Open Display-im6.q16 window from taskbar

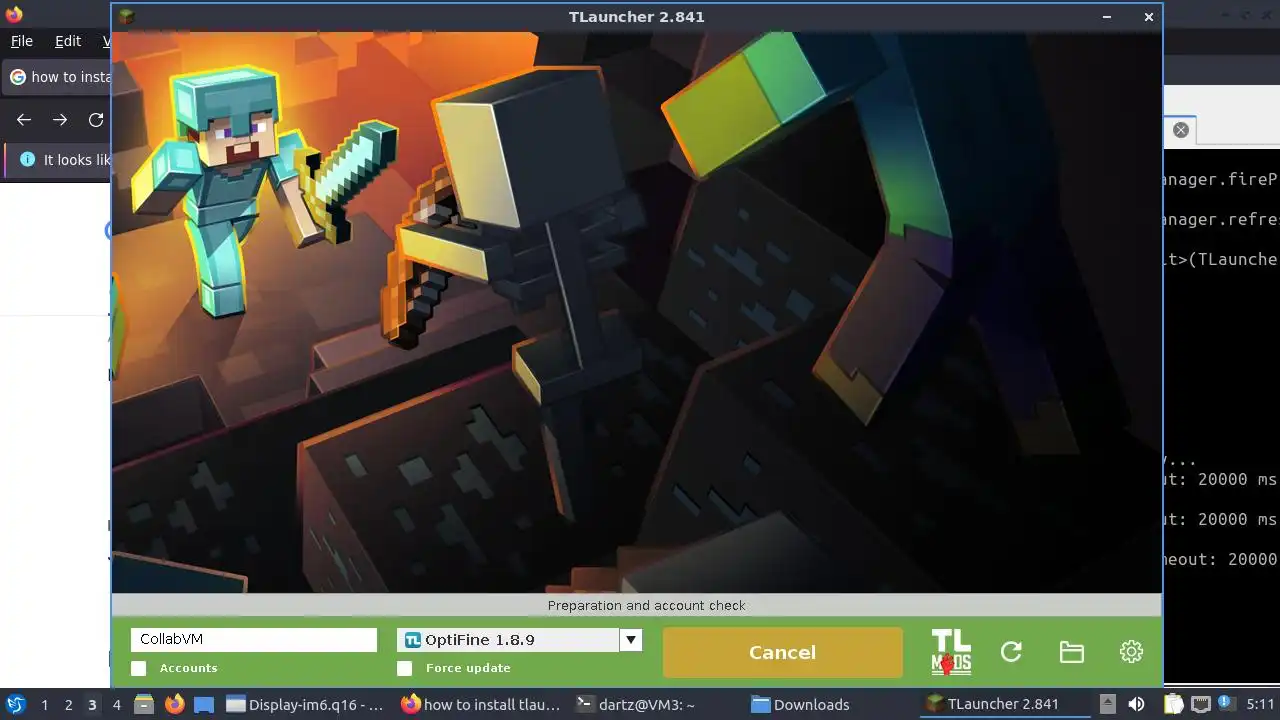[304, 705]
